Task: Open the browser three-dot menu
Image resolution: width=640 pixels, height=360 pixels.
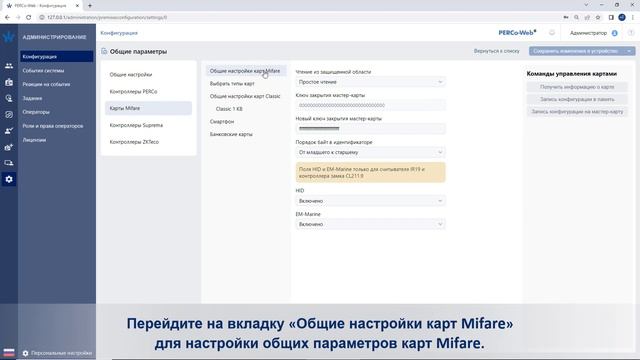Action: [633, 18]
